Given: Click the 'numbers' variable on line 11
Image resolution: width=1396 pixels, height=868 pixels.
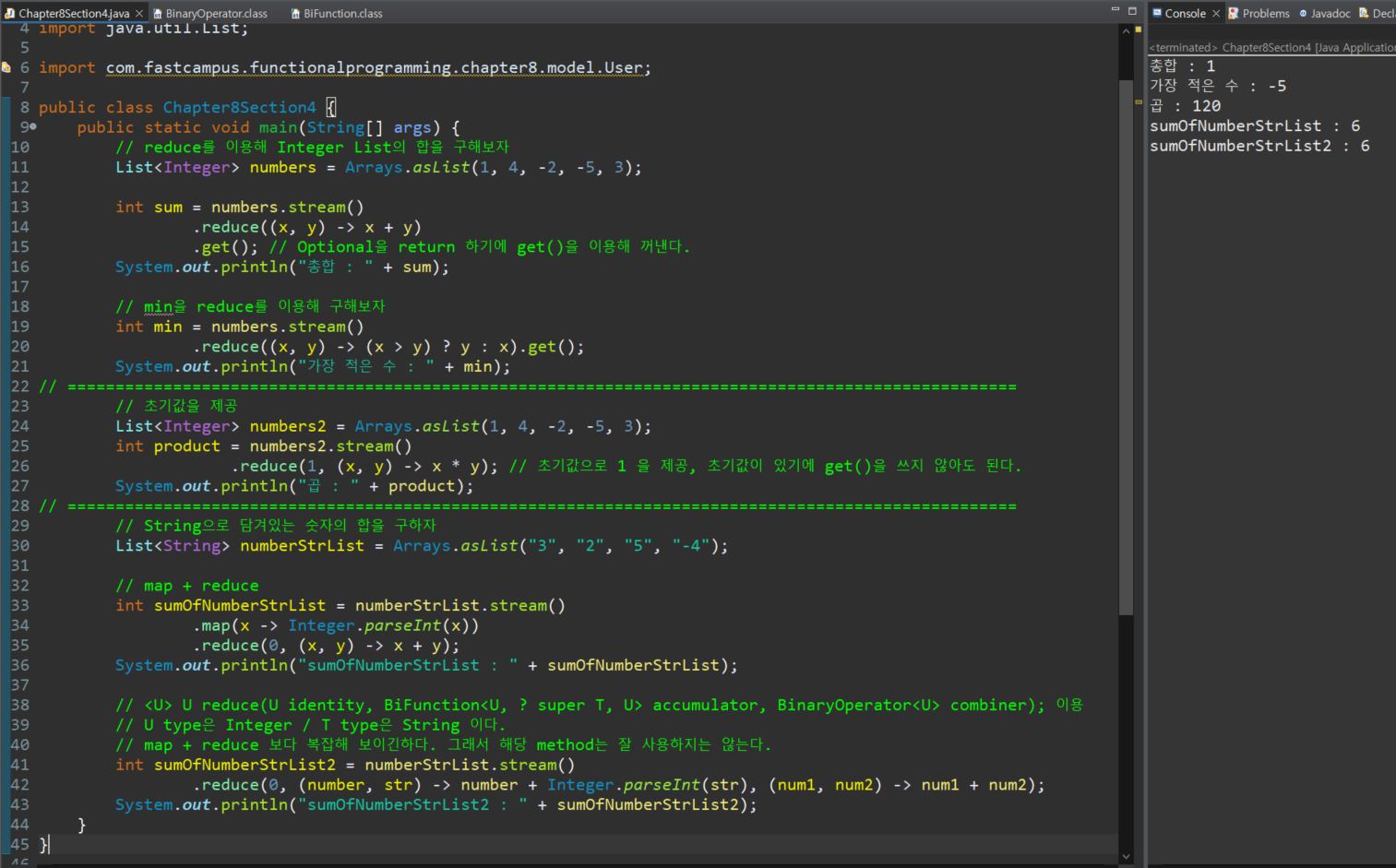Looking at the screenshot, I should (x=282, y=167).
